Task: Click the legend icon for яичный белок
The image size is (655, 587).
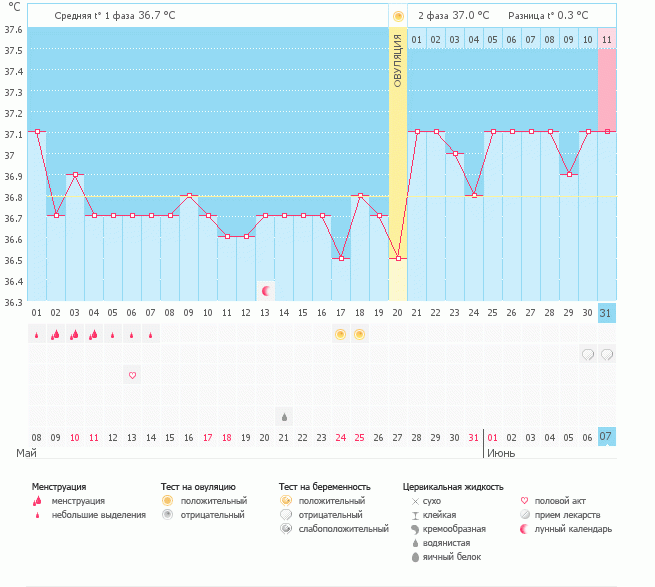Action: point(415,557)
